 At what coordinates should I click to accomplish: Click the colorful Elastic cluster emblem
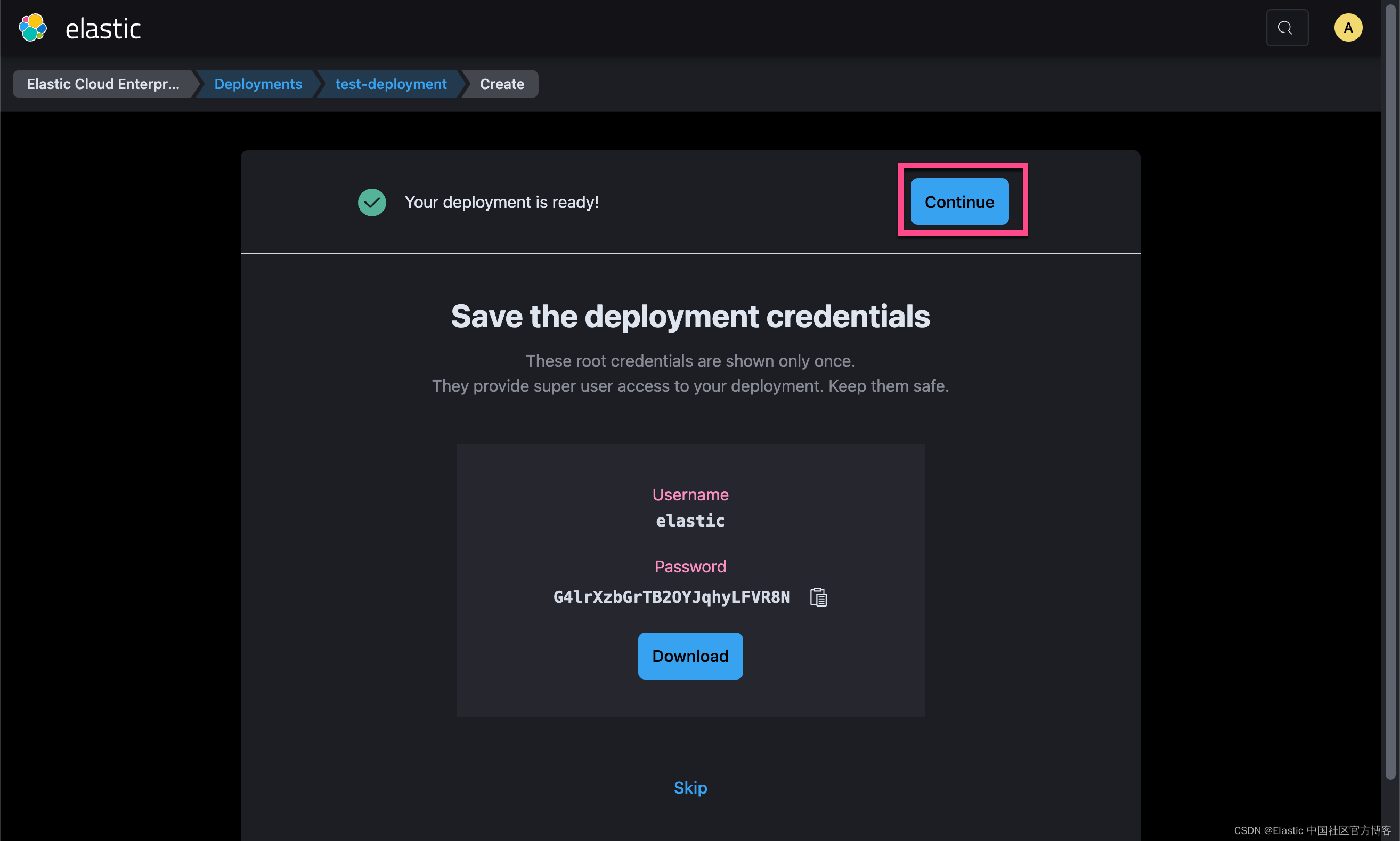32,27
